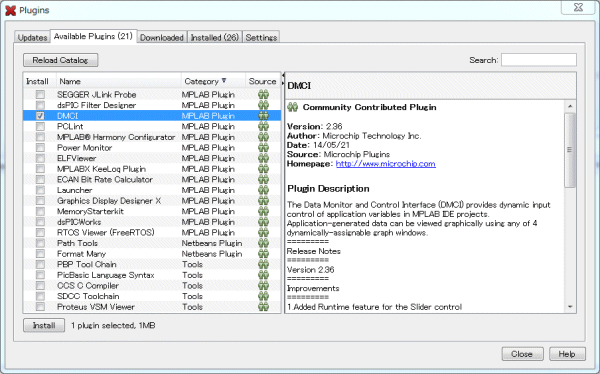The image size is (600, 374).
Task: Click source icon in Proteus VSM Viewer row
Action: pyautogui.click(x=263, y=307)
